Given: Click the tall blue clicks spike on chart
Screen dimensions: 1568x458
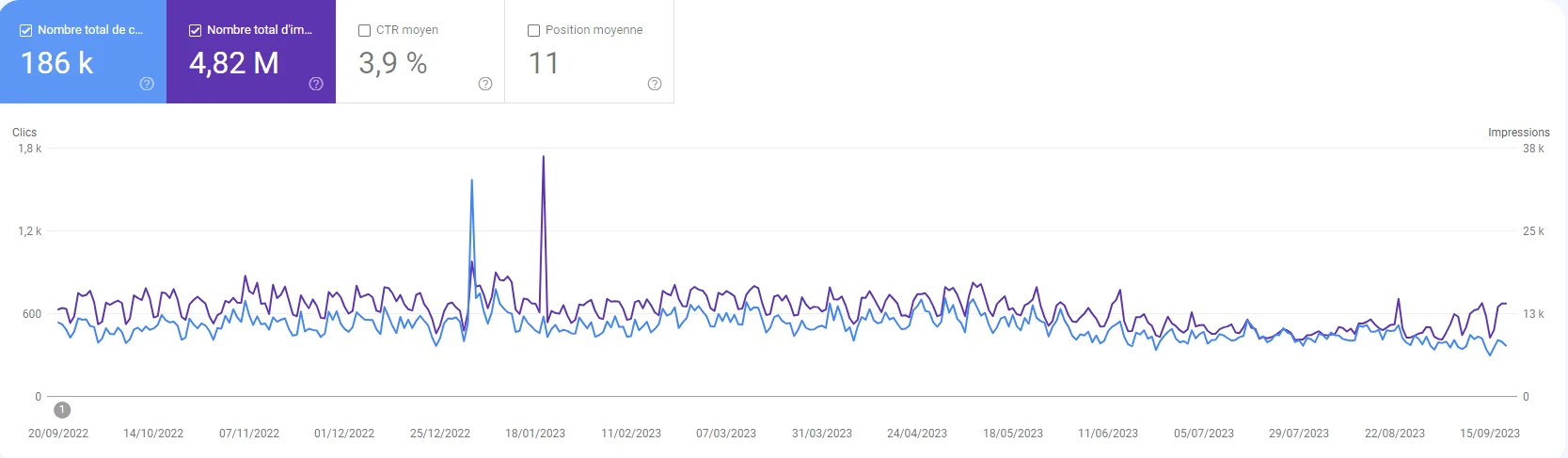Looking at the screenshot, I should coord(471,181).
